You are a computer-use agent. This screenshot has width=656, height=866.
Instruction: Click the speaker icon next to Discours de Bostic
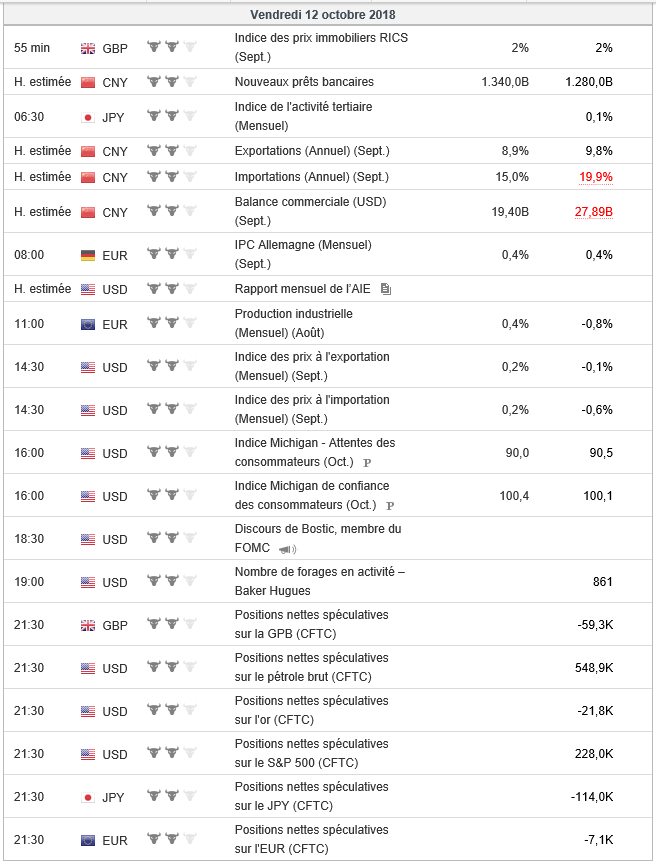(289, 549)
